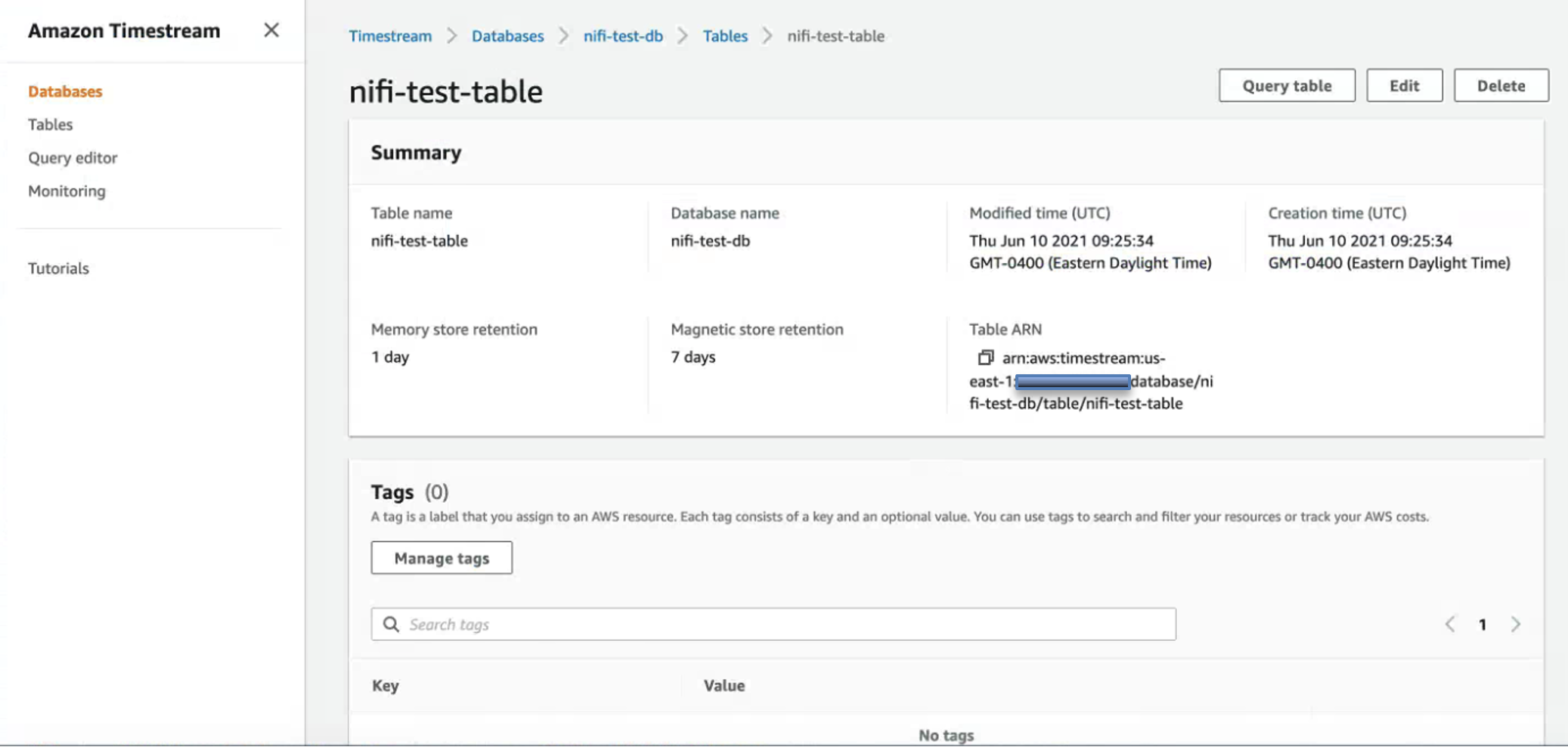Edit the nifi-test-table settings
Screen dimensions: 1568x747
1403,85
